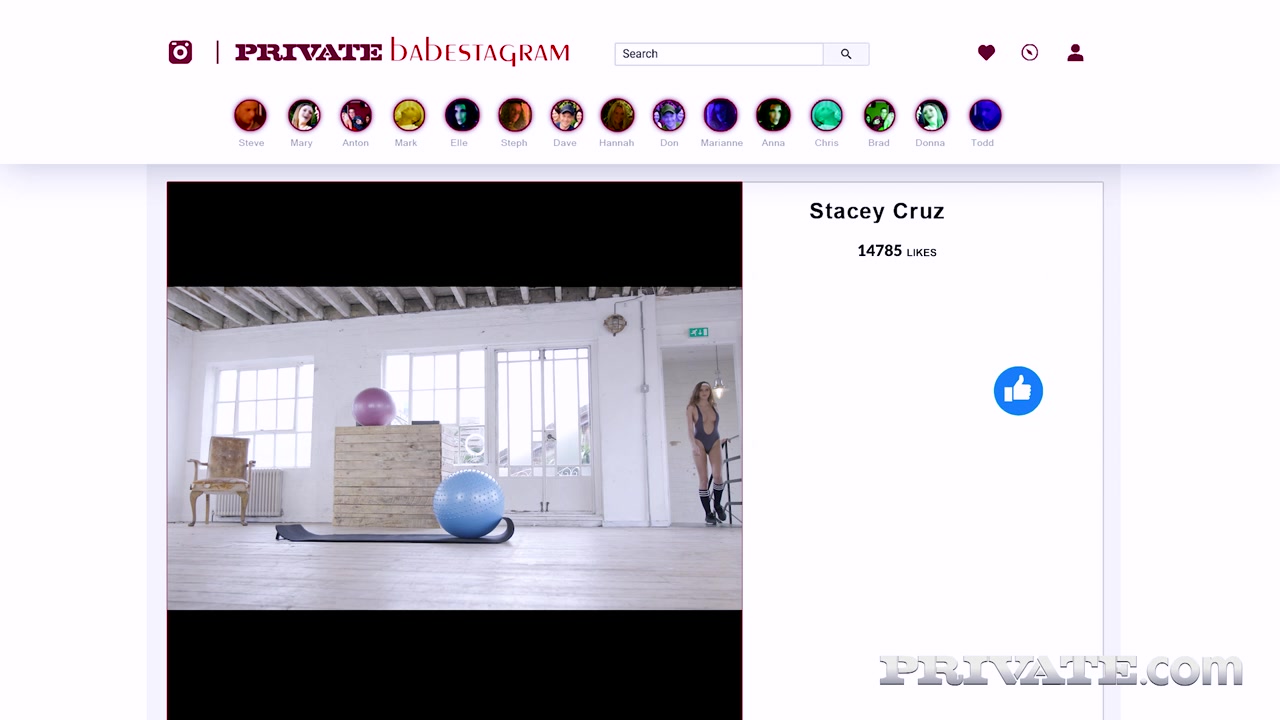Click the Stacey Cruz name heading
1280x720 pixels.
pos(876,211)
